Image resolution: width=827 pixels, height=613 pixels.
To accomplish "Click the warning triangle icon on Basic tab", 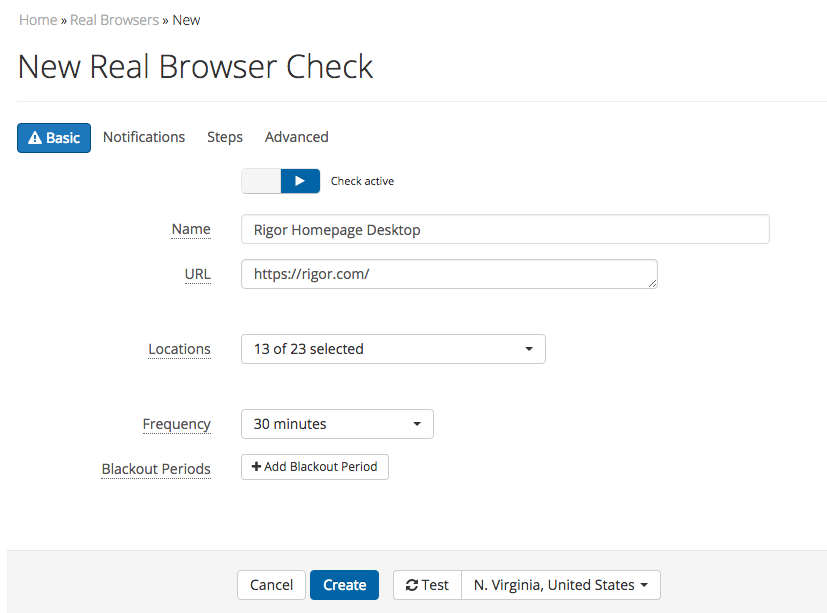I will click(x=35, y=138).
